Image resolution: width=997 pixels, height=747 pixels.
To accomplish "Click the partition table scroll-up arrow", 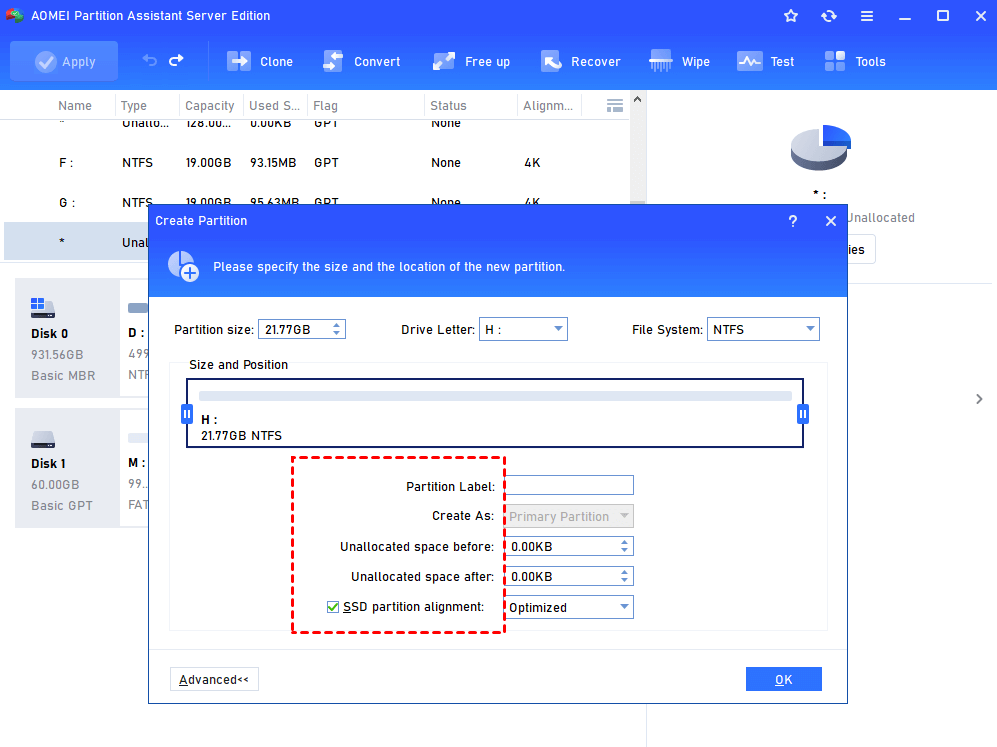I will (x=638, y=100).
